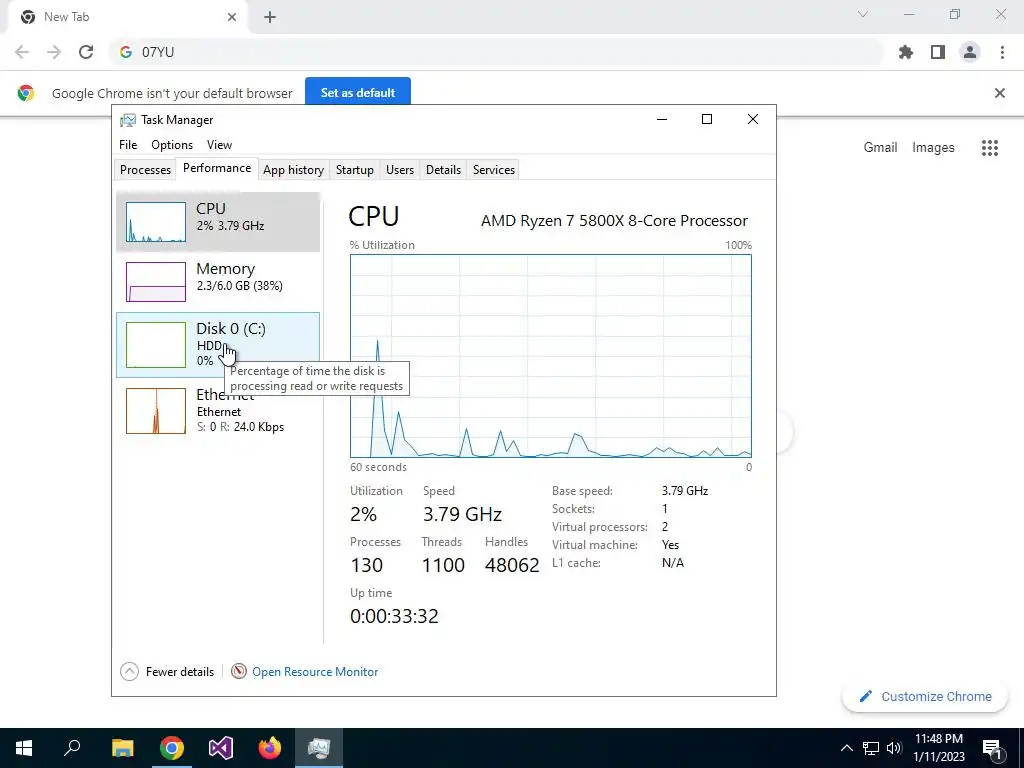Image resolution: width=1024 pixels, height=768 pixels.
Task: Collapse Task Manager with Fewer details
Action: pos(168,671)
